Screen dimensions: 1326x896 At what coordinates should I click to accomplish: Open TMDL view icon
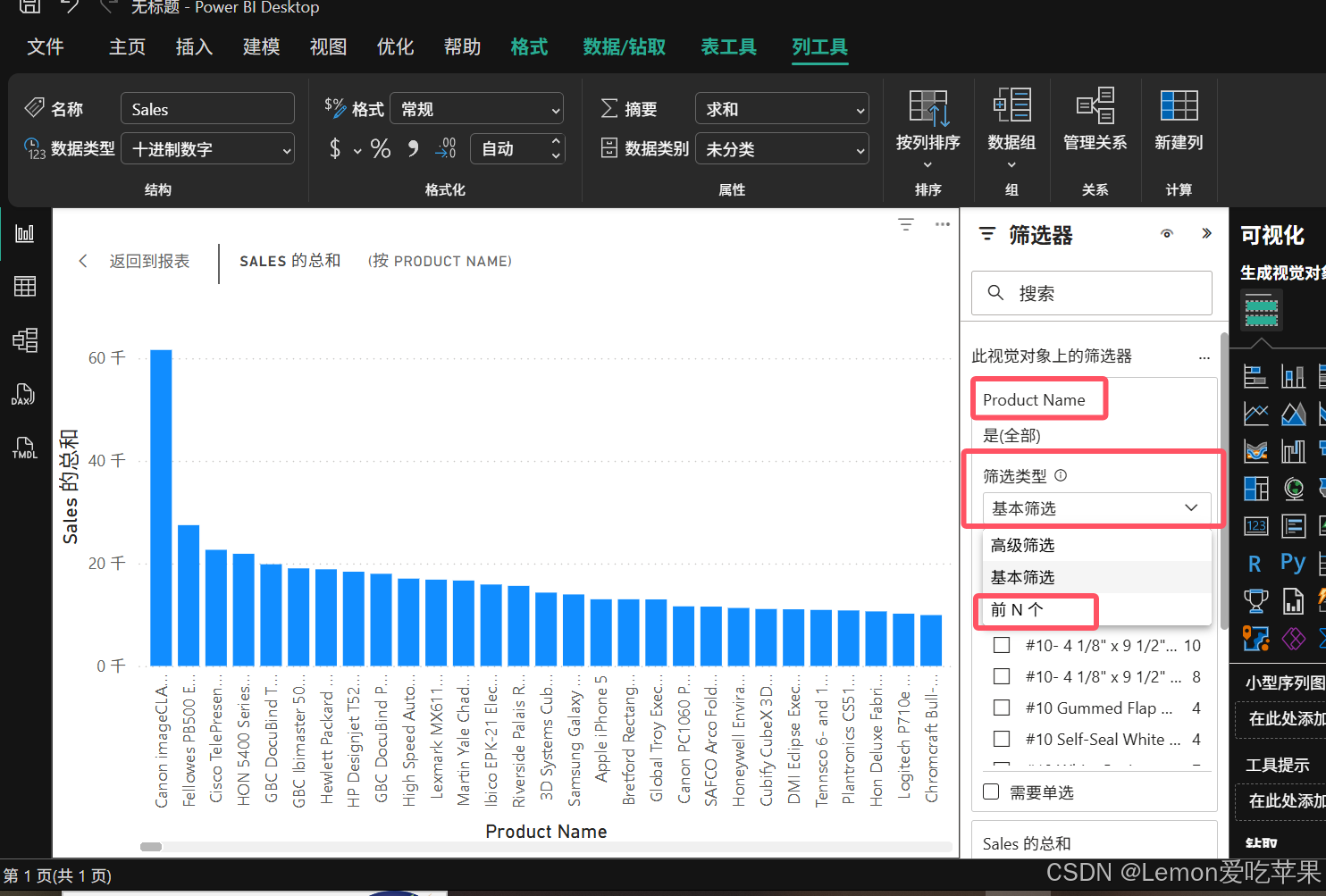[24, 448]
